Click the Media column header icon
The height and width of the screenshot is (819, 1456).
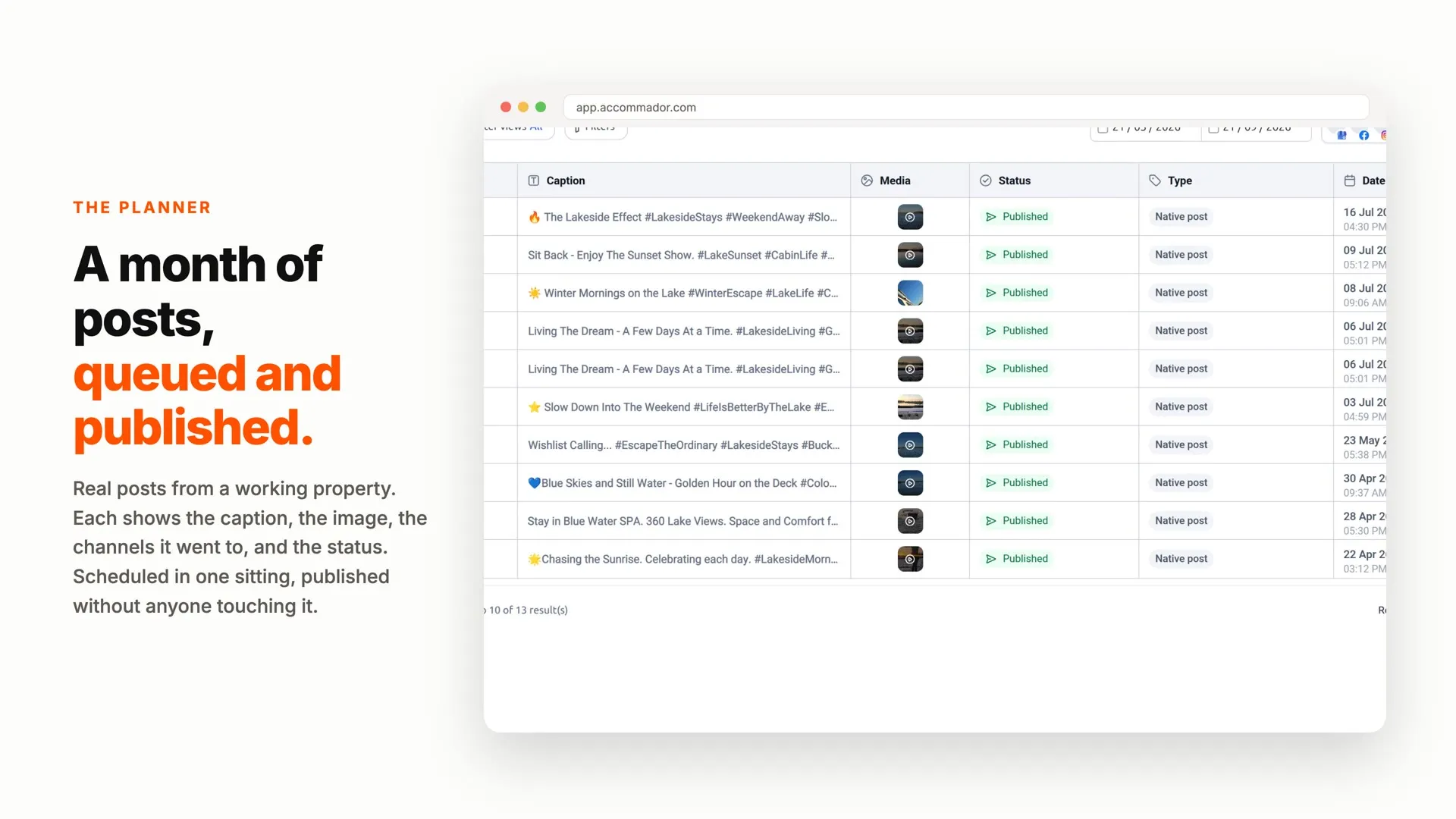(x=867, y=180)
